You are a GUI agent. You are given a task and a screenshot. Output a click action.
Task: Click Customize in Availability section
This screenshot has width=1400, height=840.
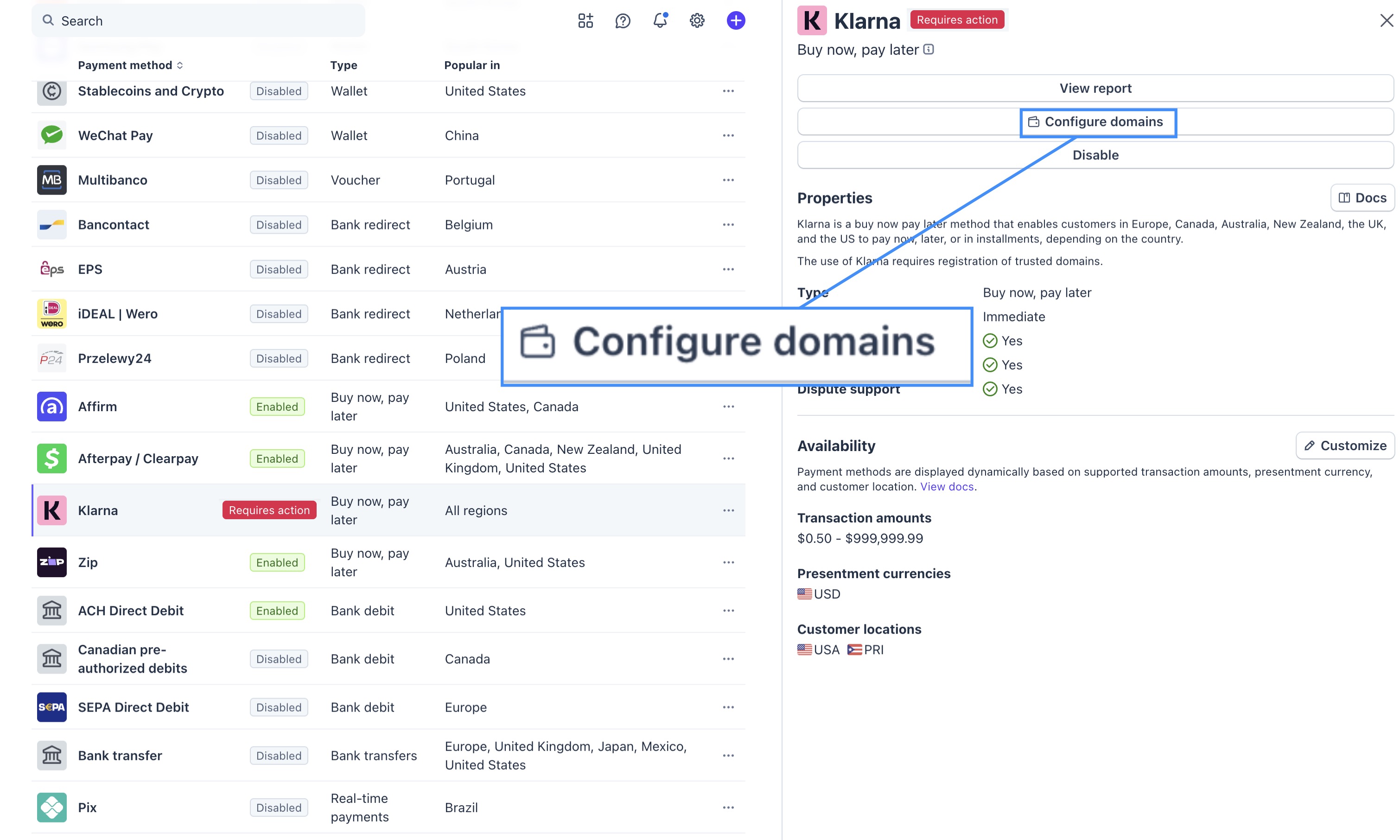point(1344,445)
